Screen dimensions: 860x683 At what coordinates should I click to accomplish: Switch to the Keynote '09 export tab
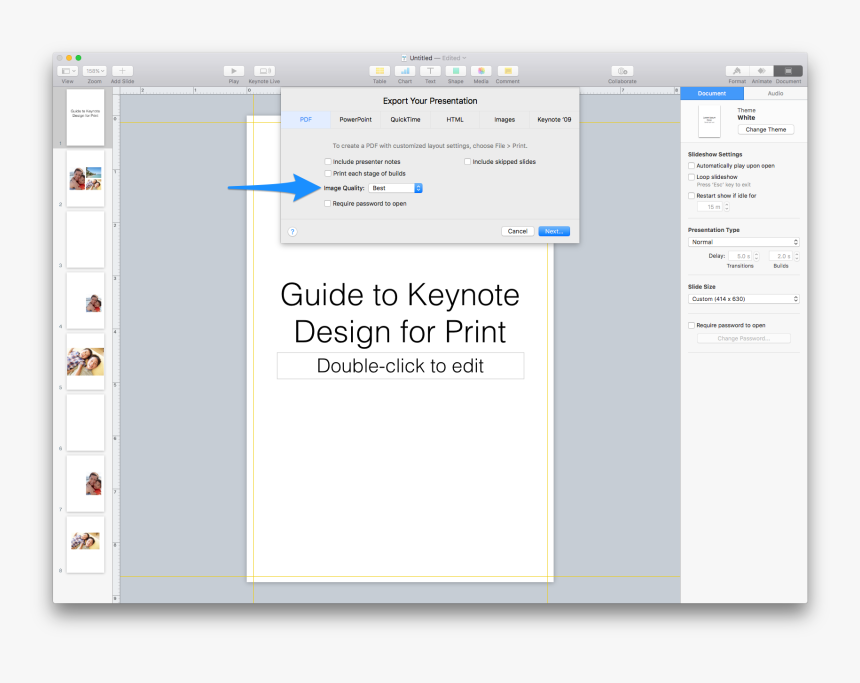coord(554,120)
